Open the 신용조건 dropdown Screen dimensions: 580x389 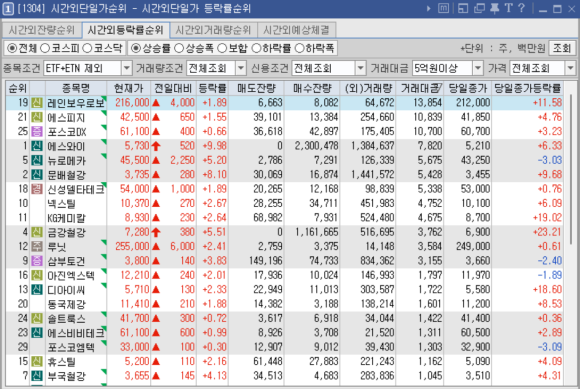coord(328,68)
